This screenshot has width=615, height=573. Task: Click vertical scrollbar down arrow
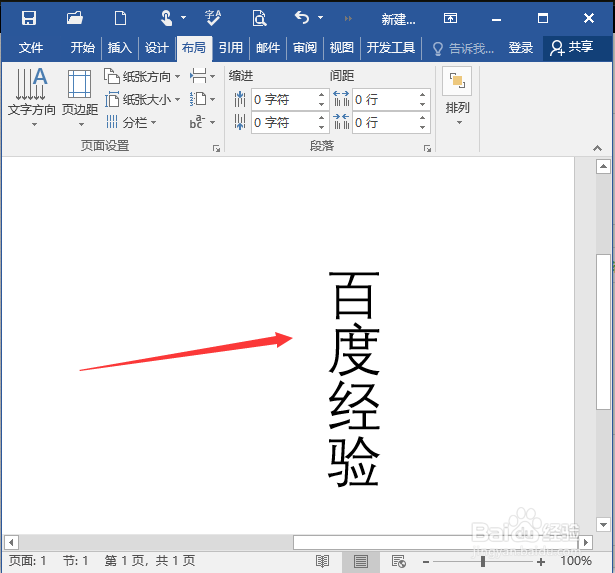coord(603,524)
